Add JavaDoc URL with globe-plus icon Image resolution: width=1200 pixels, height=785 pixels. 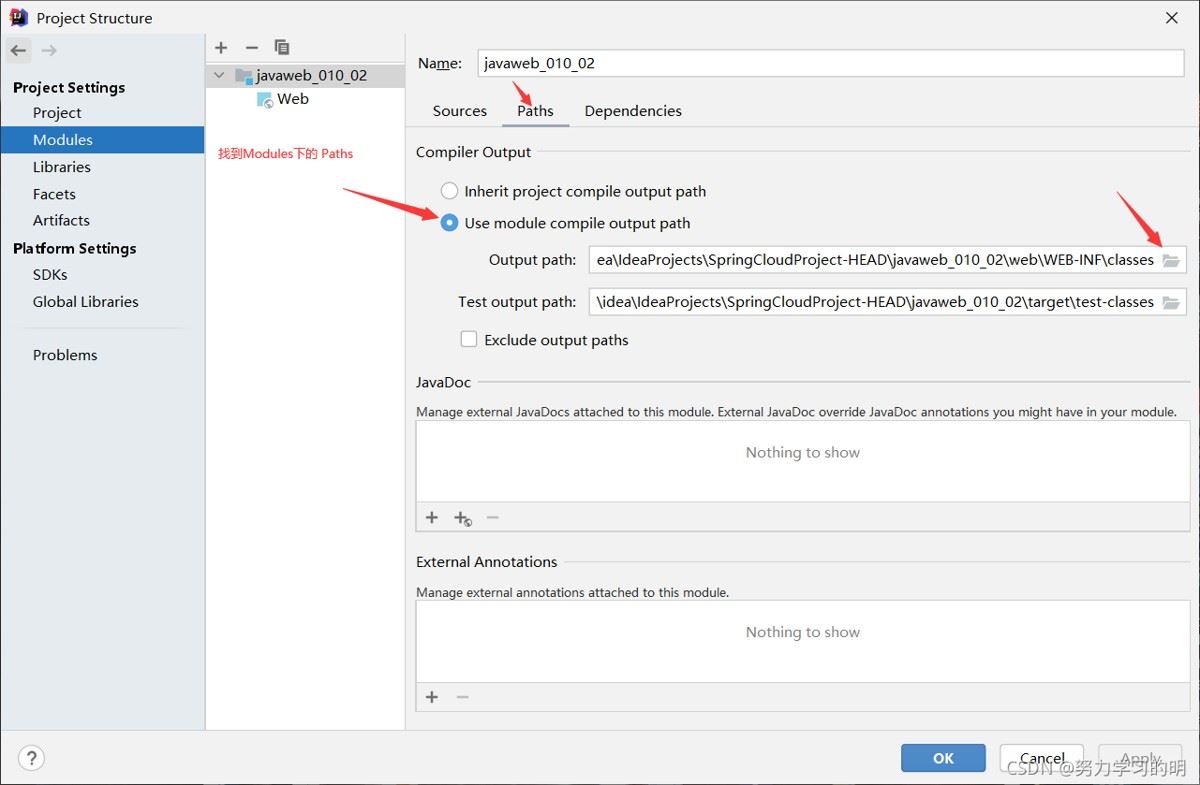click(462, 518)
